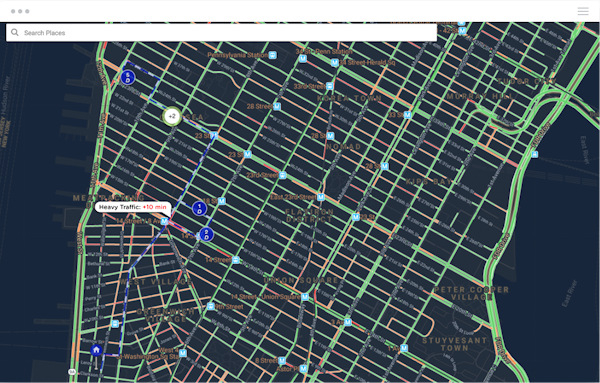This screenshot has width=600, height=383.
Task: Click the East 23rd Street metro icon
Action: point(321,197)
